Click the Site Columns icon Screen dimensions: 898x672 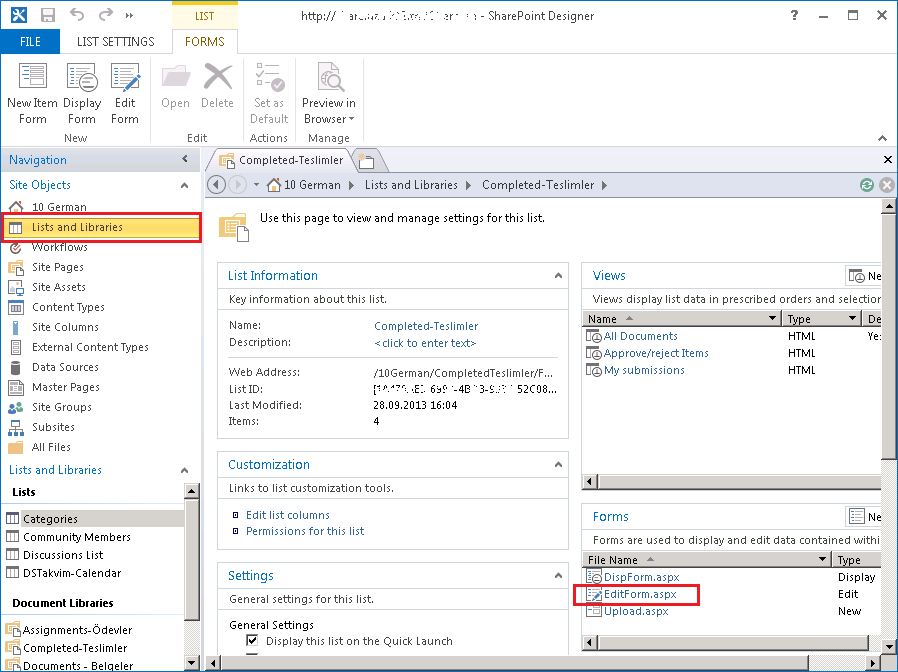[x=16, y=327]
